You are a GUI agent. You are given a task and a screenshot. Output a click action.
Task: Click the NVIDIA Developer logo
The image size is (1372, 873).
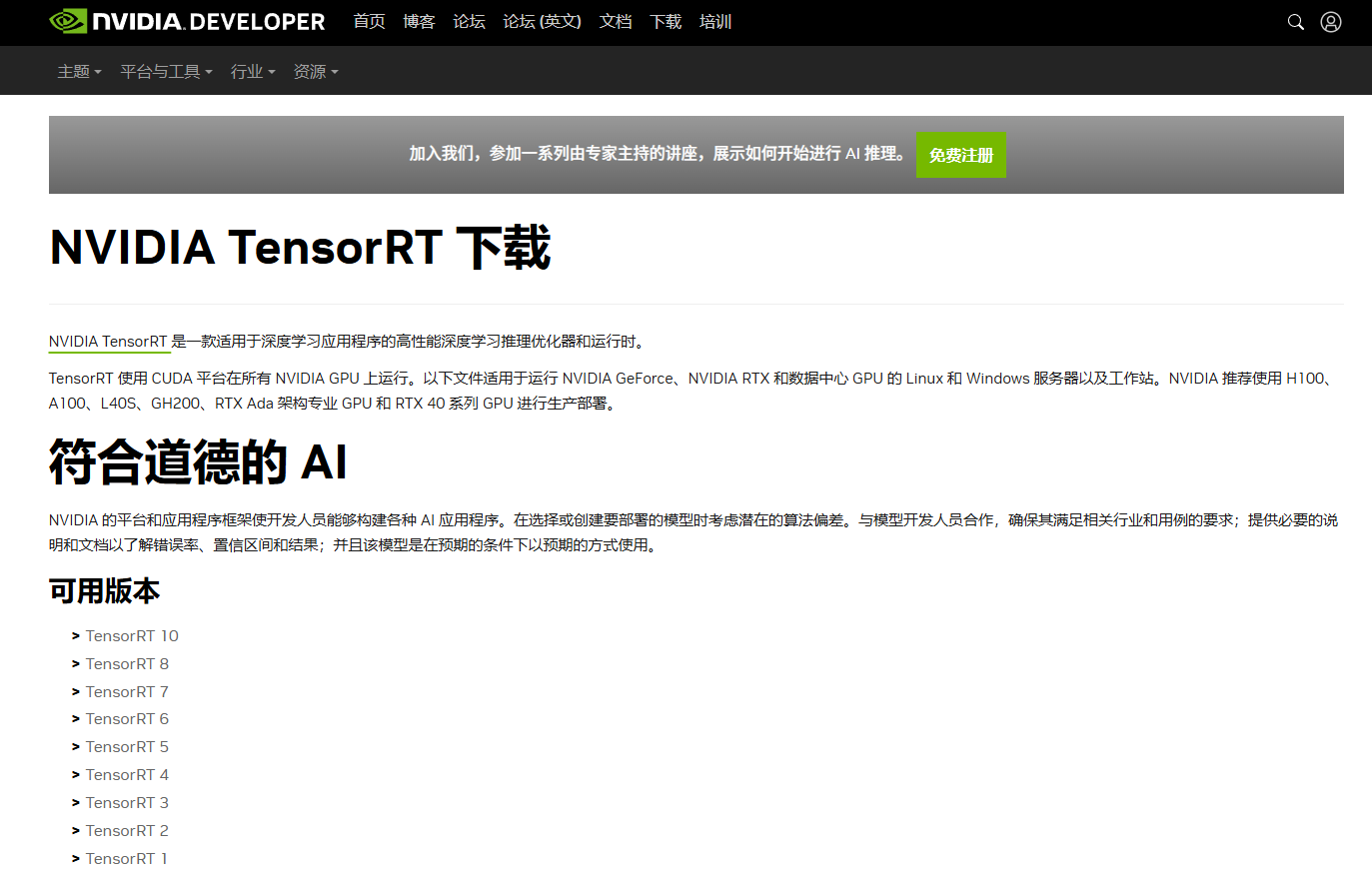click(187, 22)
